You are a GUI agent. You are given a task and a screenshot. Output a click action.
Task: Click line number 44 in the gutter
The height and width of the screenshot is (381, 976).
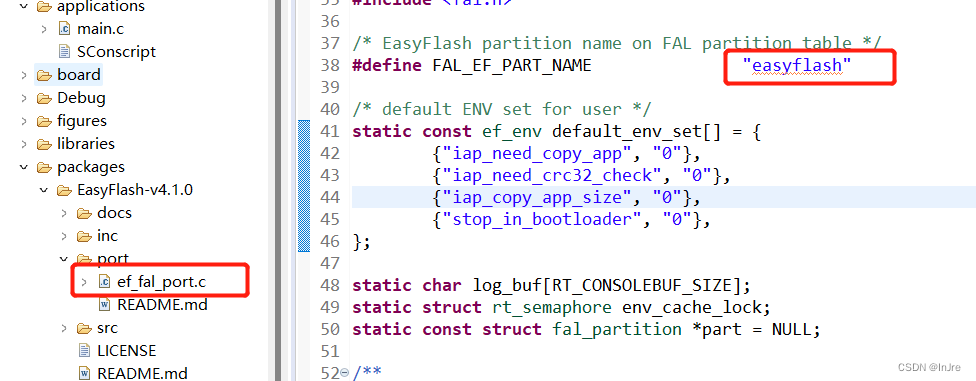tap(332, 197)
